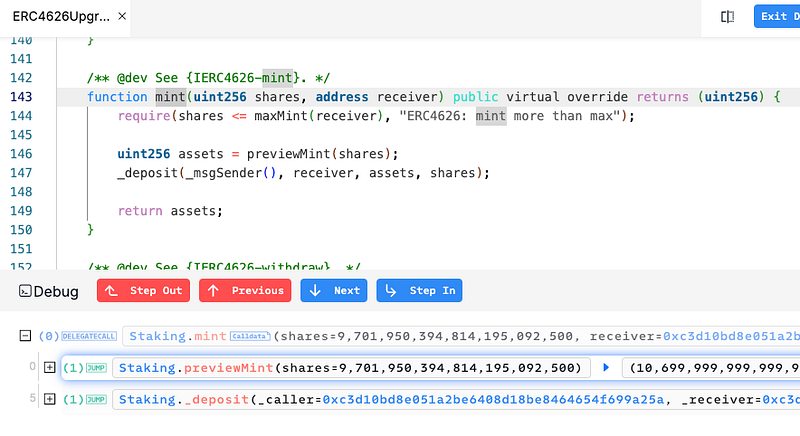This screenshot has width=800, height=436.
Task: Go to the Previous debug step
Action: [x=245, y=291]
